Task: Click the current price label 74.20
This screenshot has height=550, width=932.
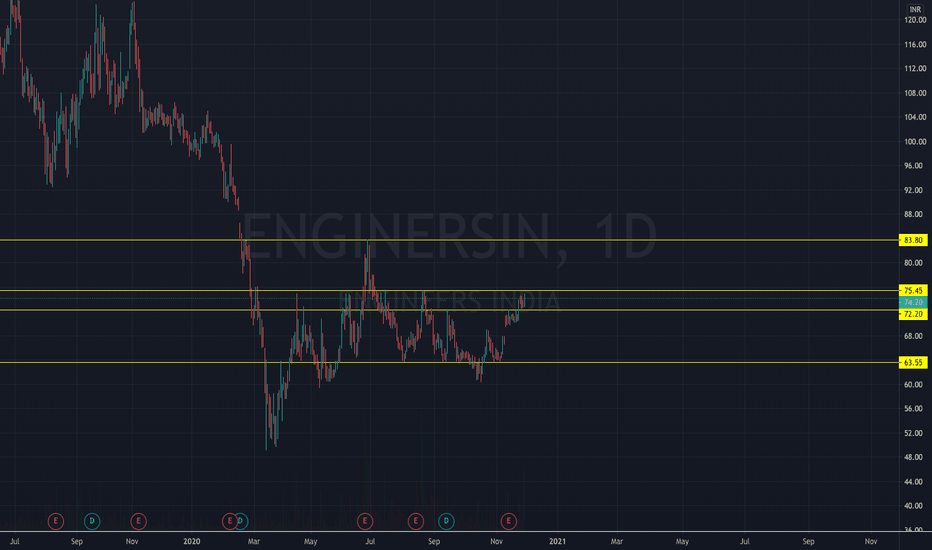Action: [913, 303]
